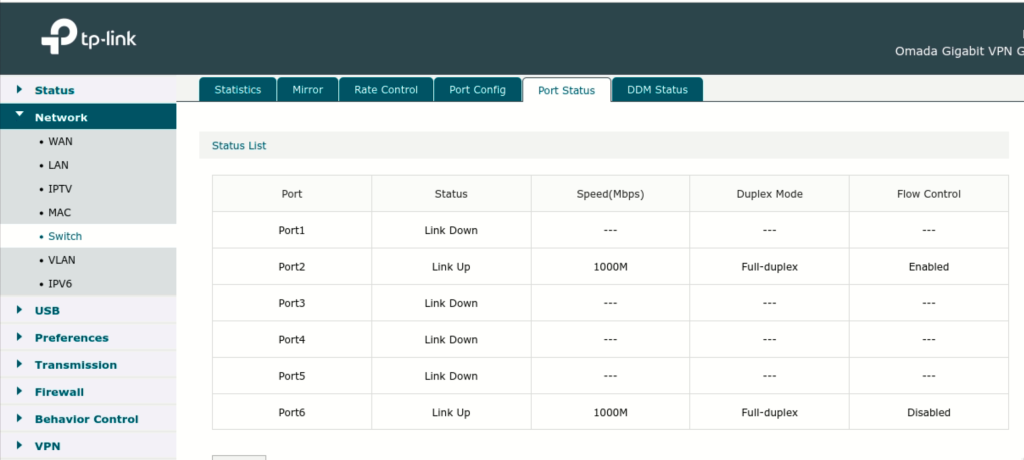
Task: Click Port6's 1000M speed value
Action: coord(611,412)
